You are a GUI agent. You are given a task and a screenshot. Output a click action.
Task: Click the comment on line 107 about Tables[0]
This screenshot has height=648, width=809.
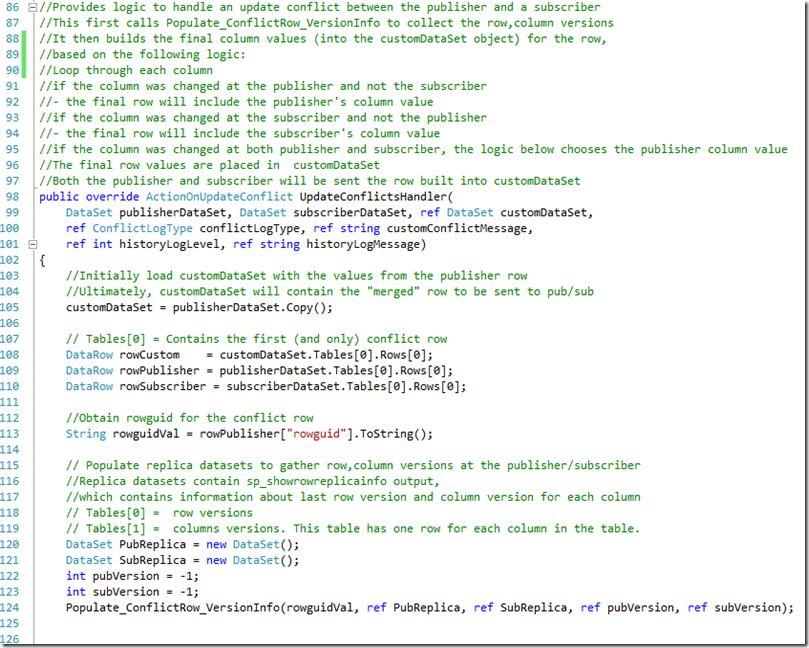coord(256,339)
